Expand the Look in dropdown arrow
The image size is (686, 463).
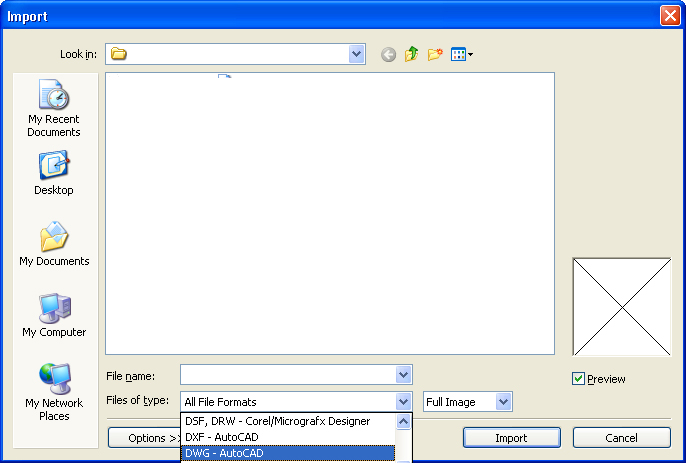357,54
